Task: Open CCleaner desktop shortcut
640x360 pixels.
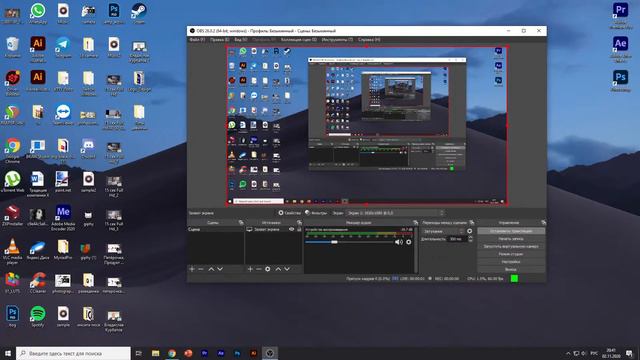Action: 38,283
